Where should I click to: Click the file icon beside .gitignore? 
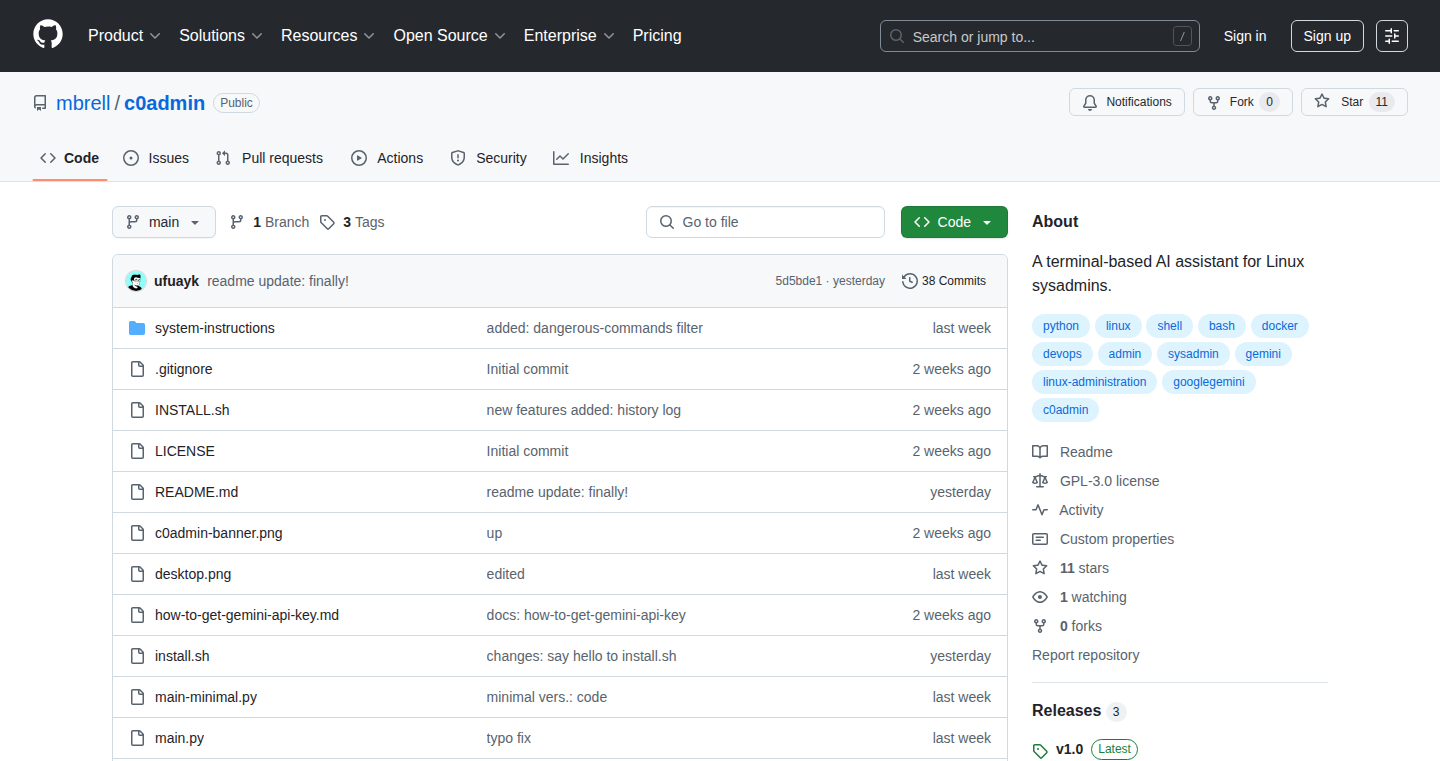pos(137,369)
